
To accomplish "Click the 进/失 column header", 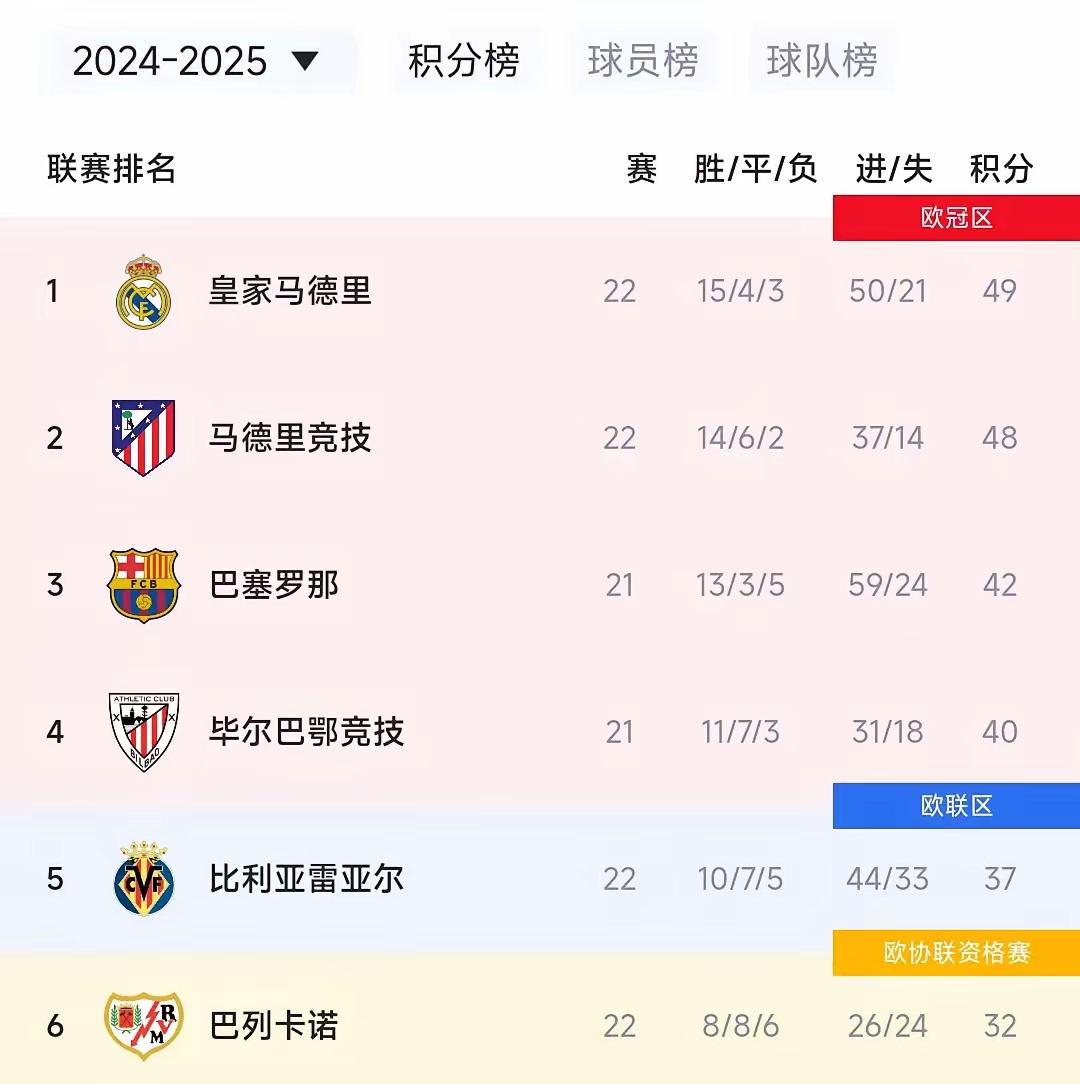I will (x=892, y=170).
